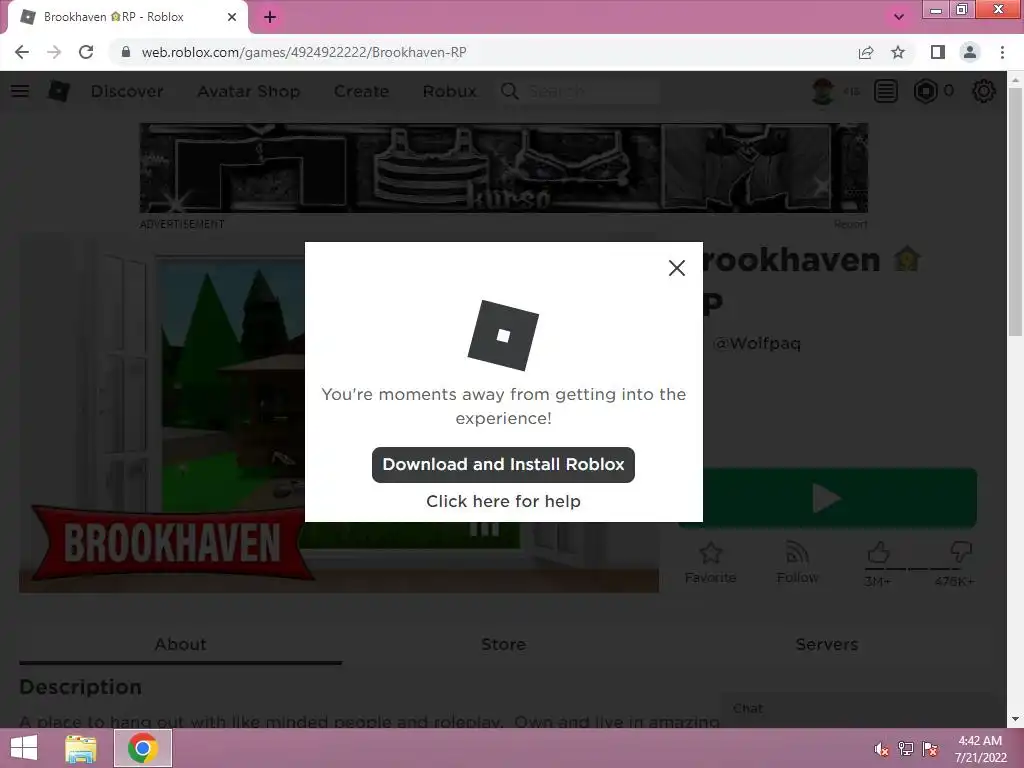Open the @Wolfpaq creator link

757,343
